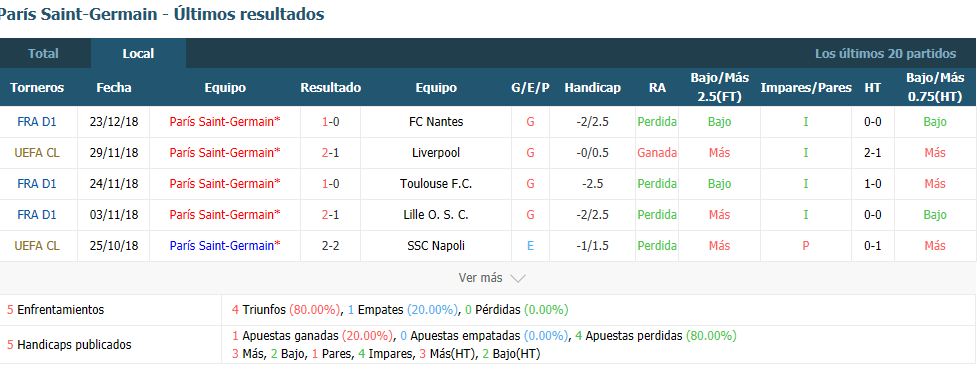Click the G/E/P column header

pyautogui.click(x=530, y=88)
